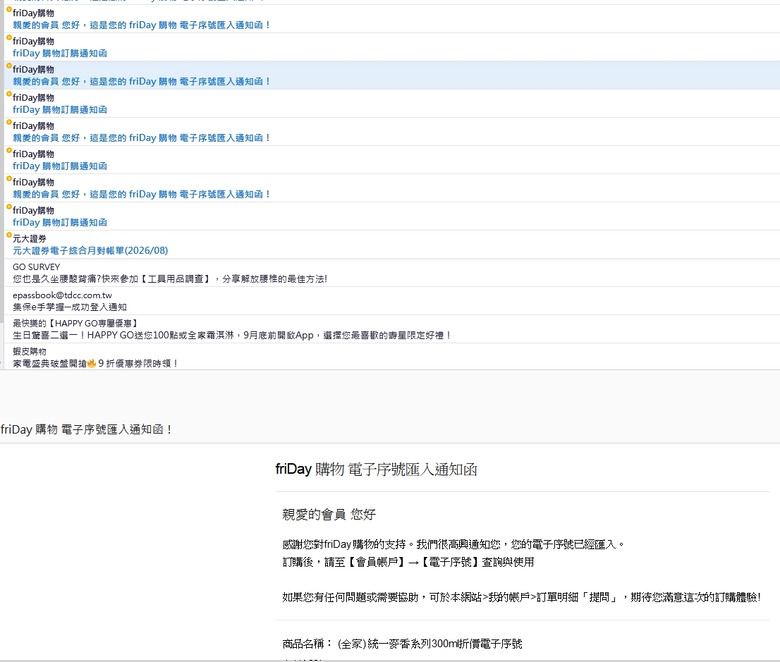Click the line 訂購後，請至【會員帳戶】→【電子序號】查詢與使用
The image size is (780, 662).
[408, 562]
